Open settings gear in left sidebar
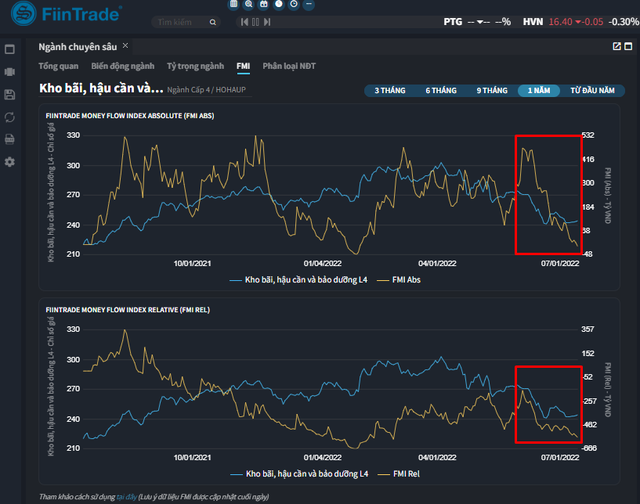The height and width of the screenshot is (504, 640). pyautogui.click(x=10, y=161)
